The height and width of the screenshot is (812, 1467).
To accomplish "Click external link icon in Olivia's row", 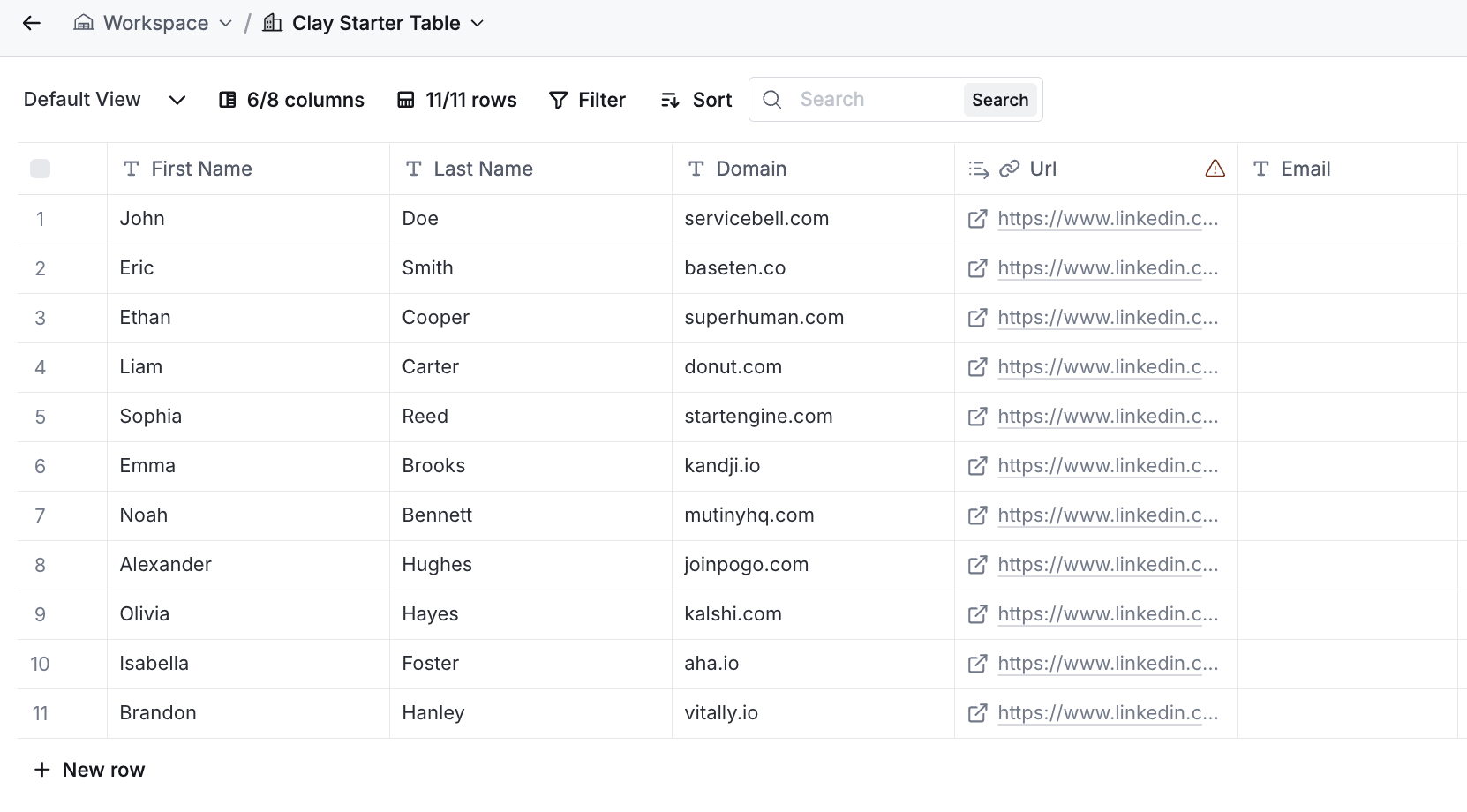I will 977,614.
